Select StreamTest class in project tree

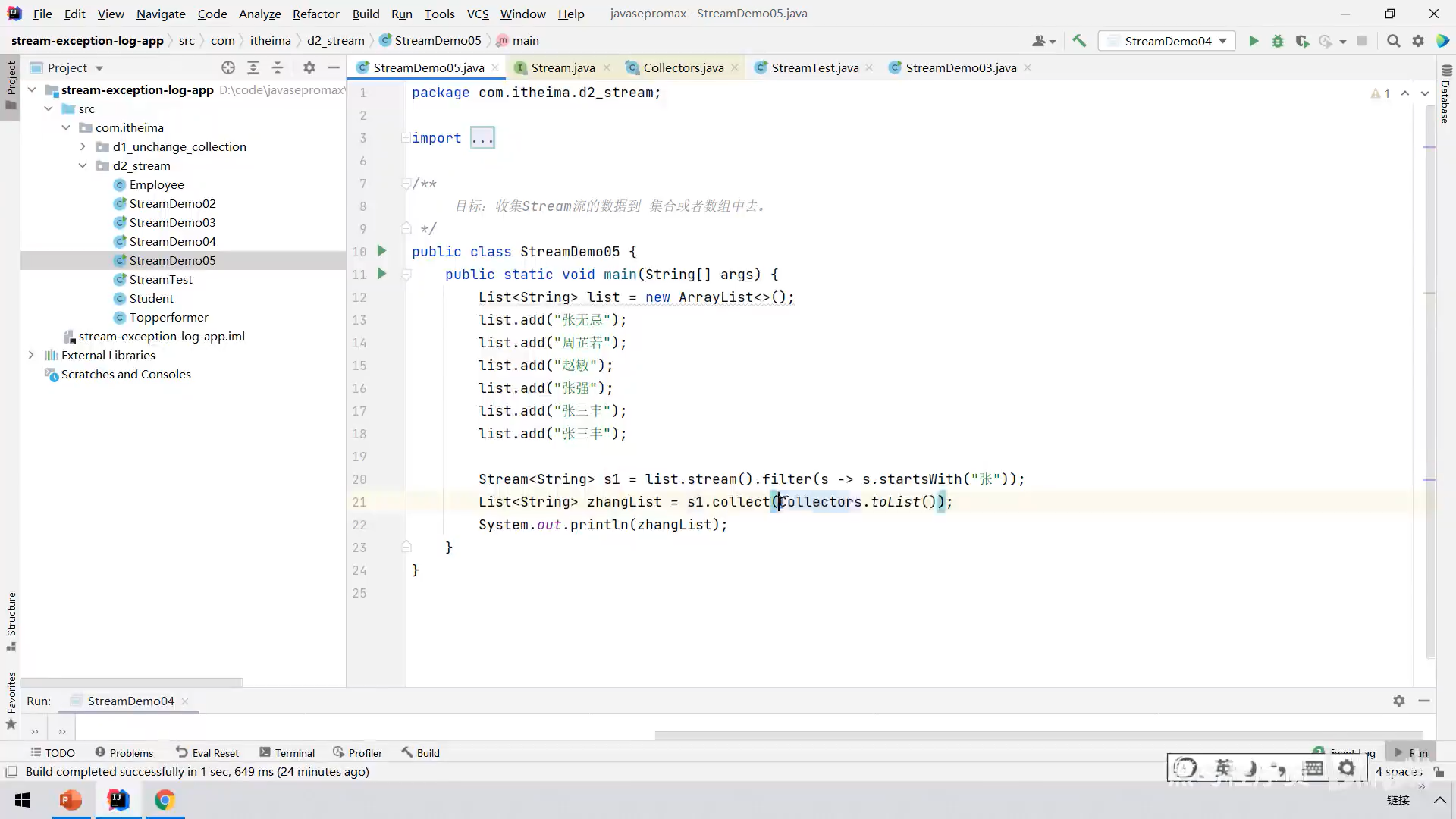(x=161, y=279)
